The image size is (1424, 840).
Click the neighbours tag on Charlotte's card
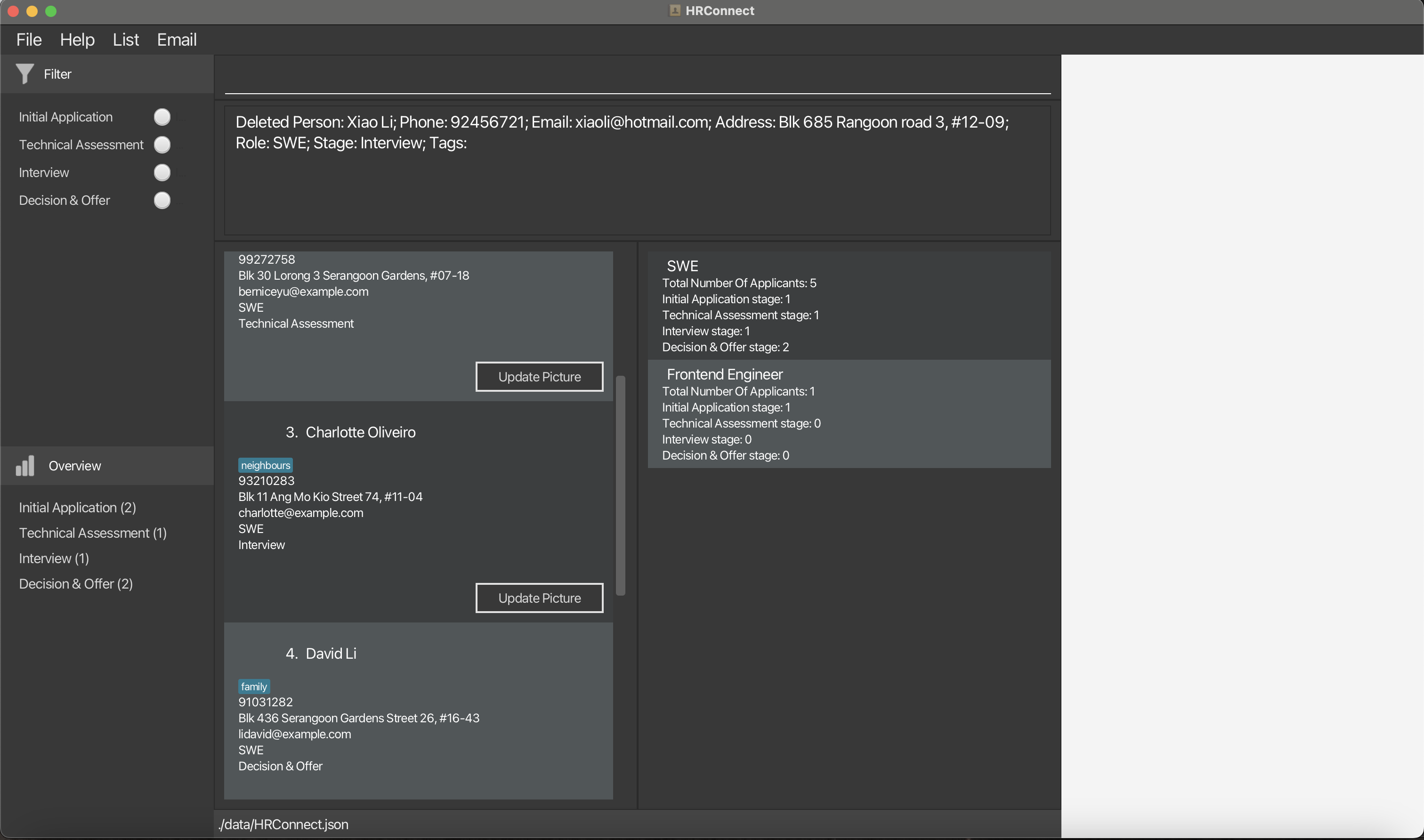coord(265,465)
